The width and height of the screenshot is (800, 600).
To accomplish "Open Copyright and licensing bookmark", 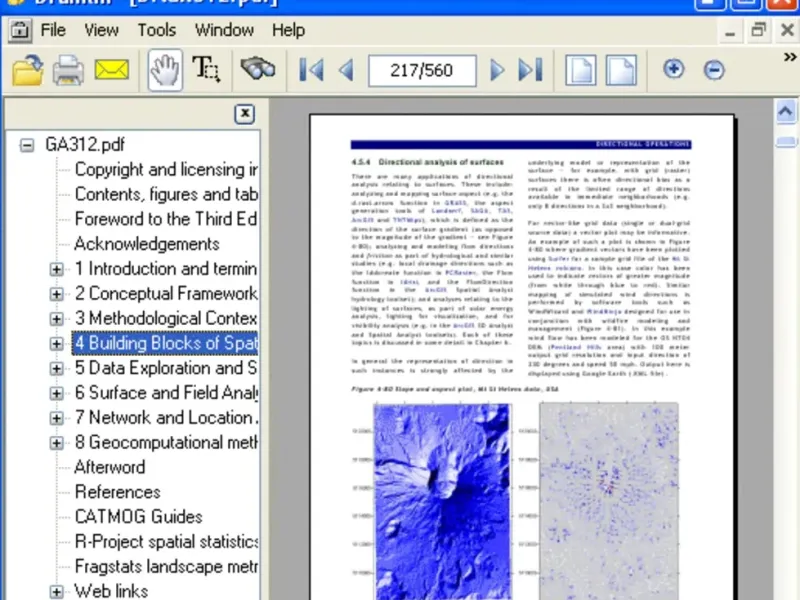I will pyautogui.click(x=166, y=169).
